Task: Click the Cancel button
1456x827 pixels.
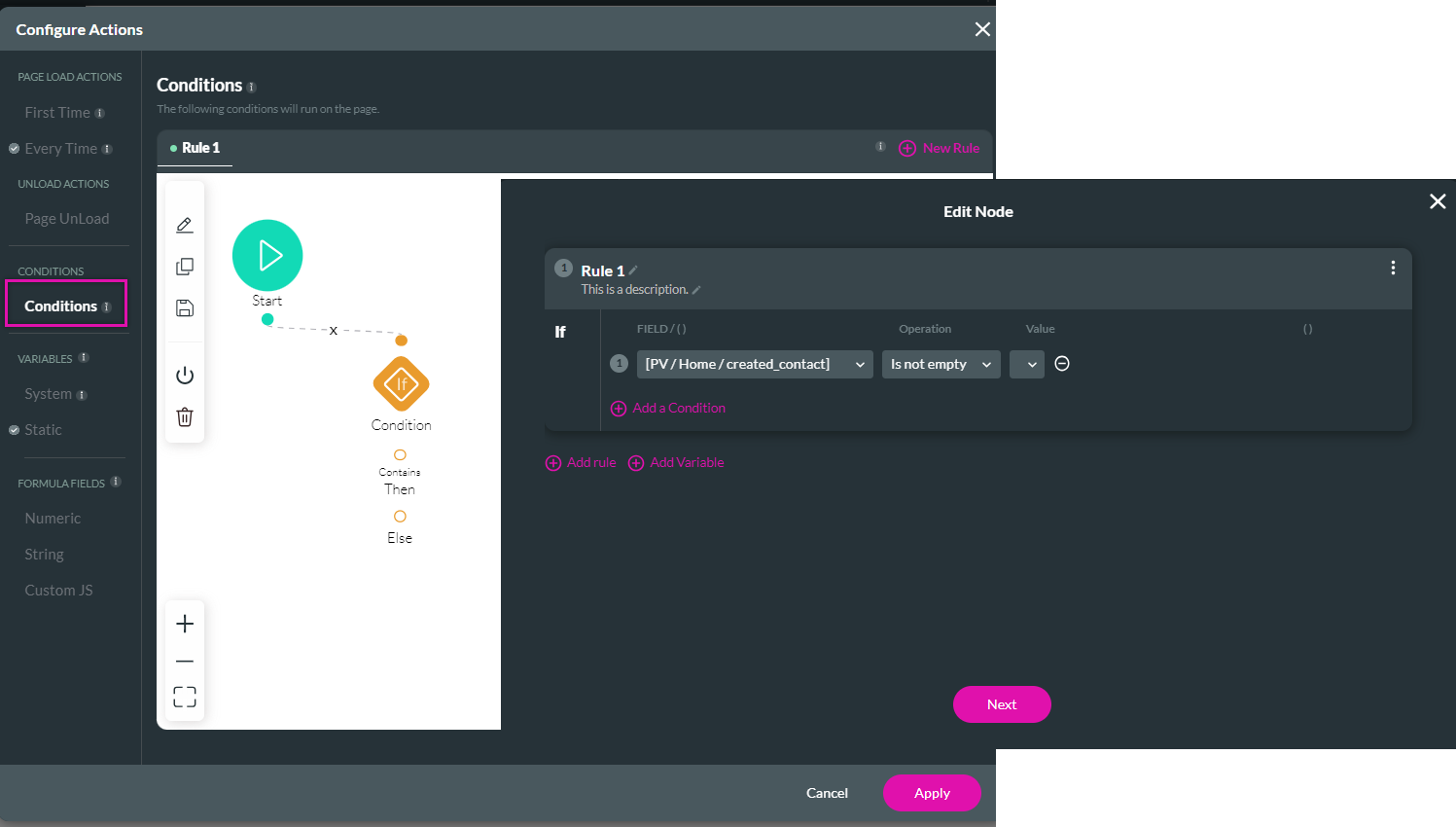Action: coord(827,793)
